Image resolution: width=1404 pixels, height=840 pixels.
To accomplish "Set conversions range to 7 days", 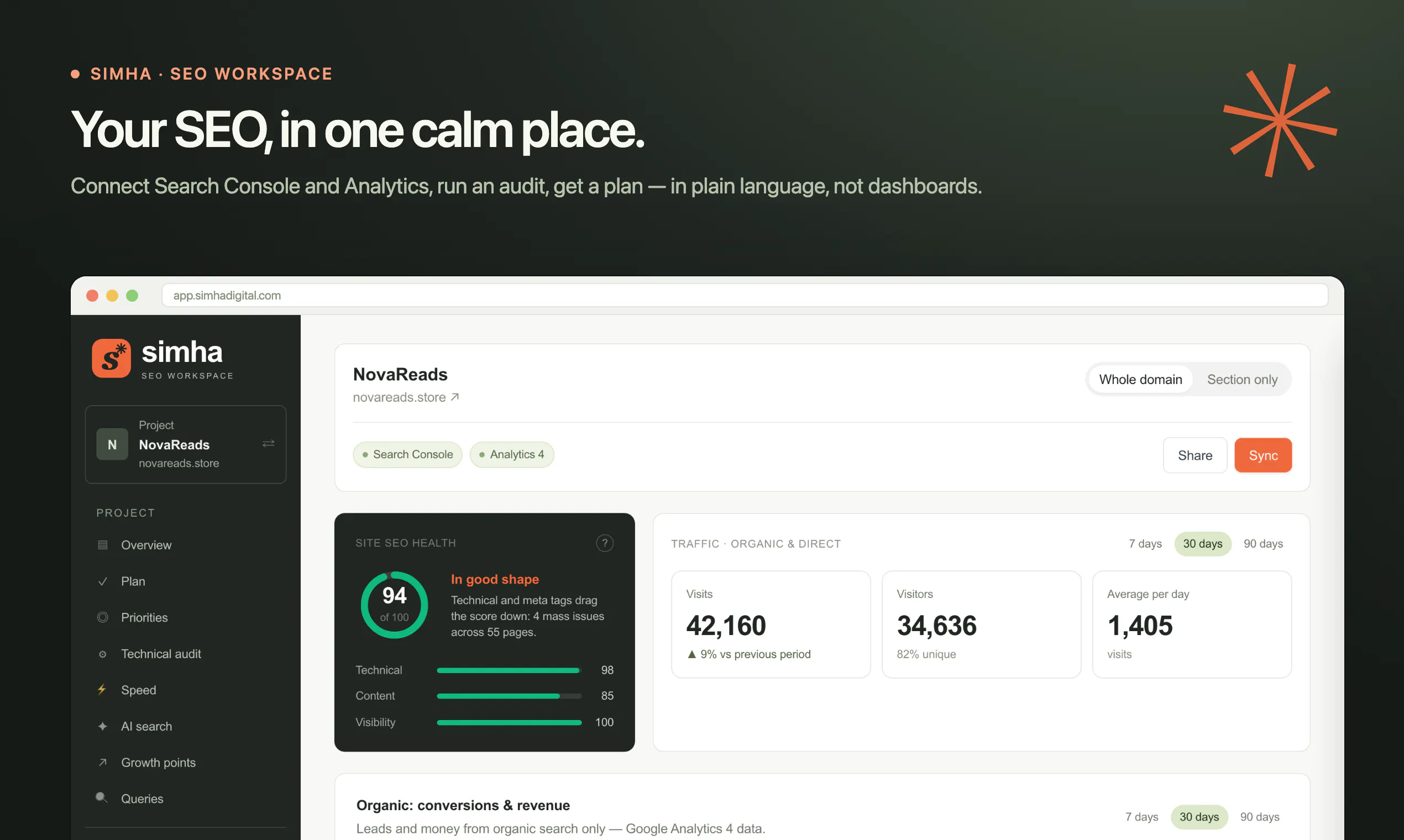I will pyautogui.click(x=1141, y=816).
